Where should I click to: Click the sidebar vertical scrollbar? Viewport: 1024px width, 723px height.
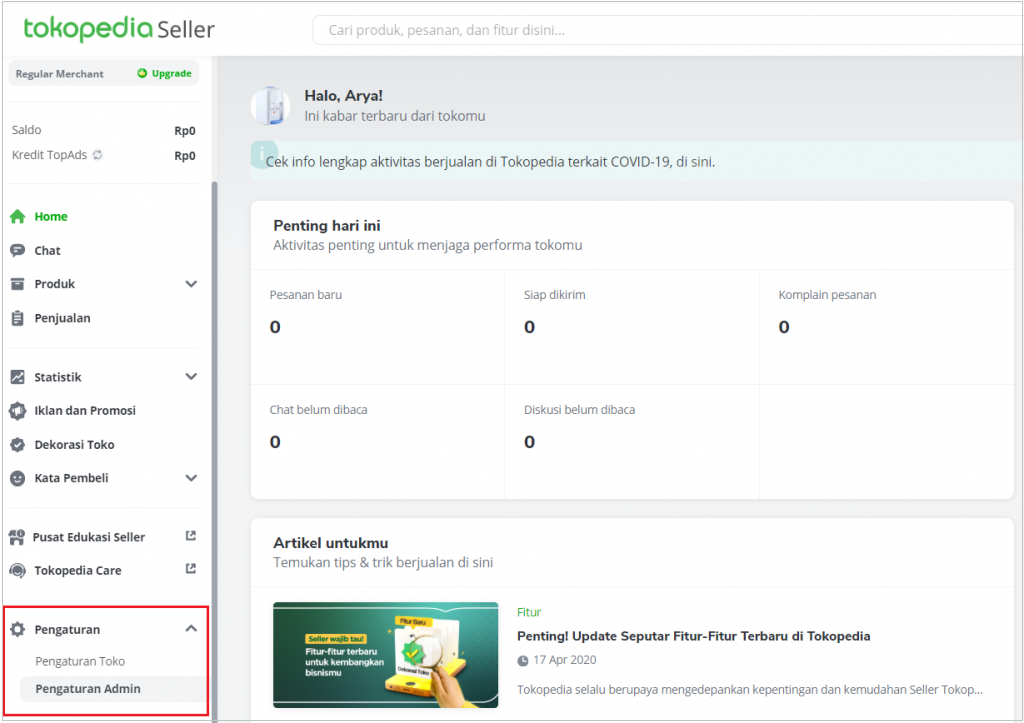coord(214,451)
